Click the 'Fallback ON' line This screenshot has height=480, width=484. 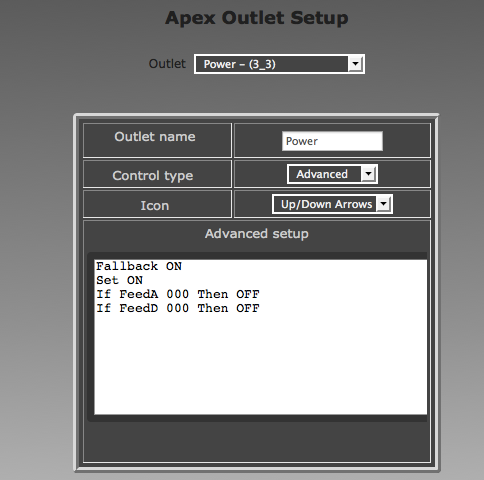coord(139,266)
